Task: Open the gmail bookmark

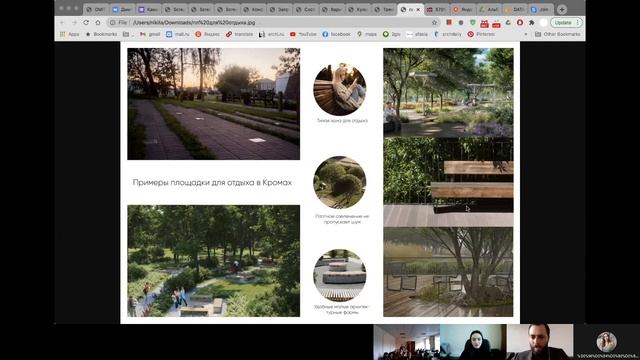Action: (x=150, y=34)
